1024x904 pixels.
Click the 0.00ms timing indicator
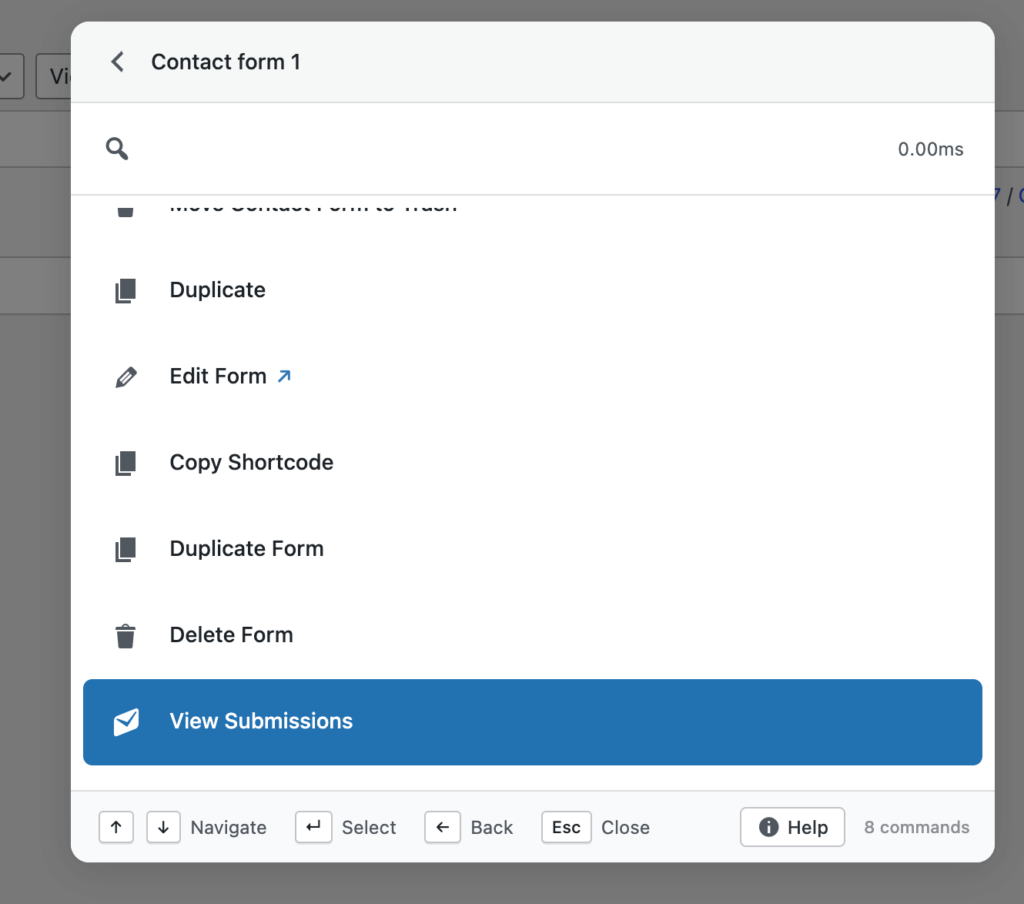pos(930,148)
